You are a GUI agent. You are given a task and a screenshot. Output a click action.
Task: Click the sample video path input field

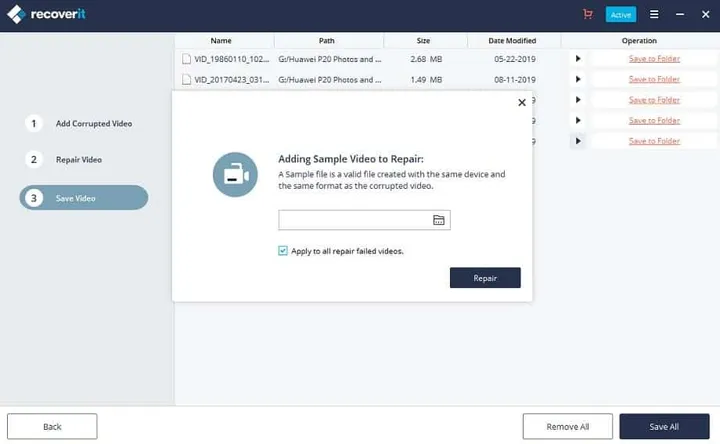353,220
